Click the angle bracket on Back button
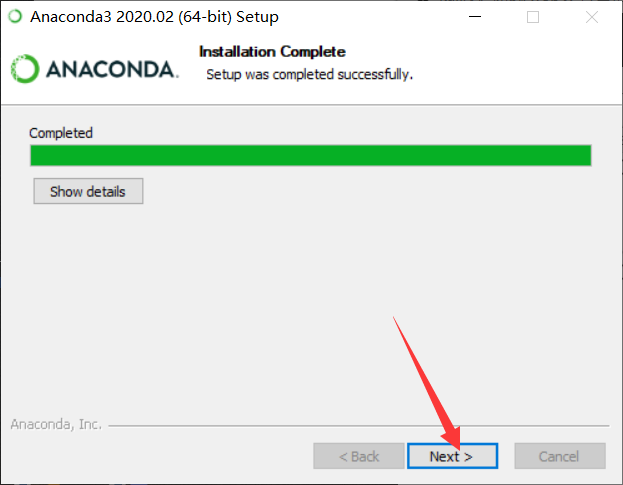This screenshot has width=623, height=485. pos(343,457)
